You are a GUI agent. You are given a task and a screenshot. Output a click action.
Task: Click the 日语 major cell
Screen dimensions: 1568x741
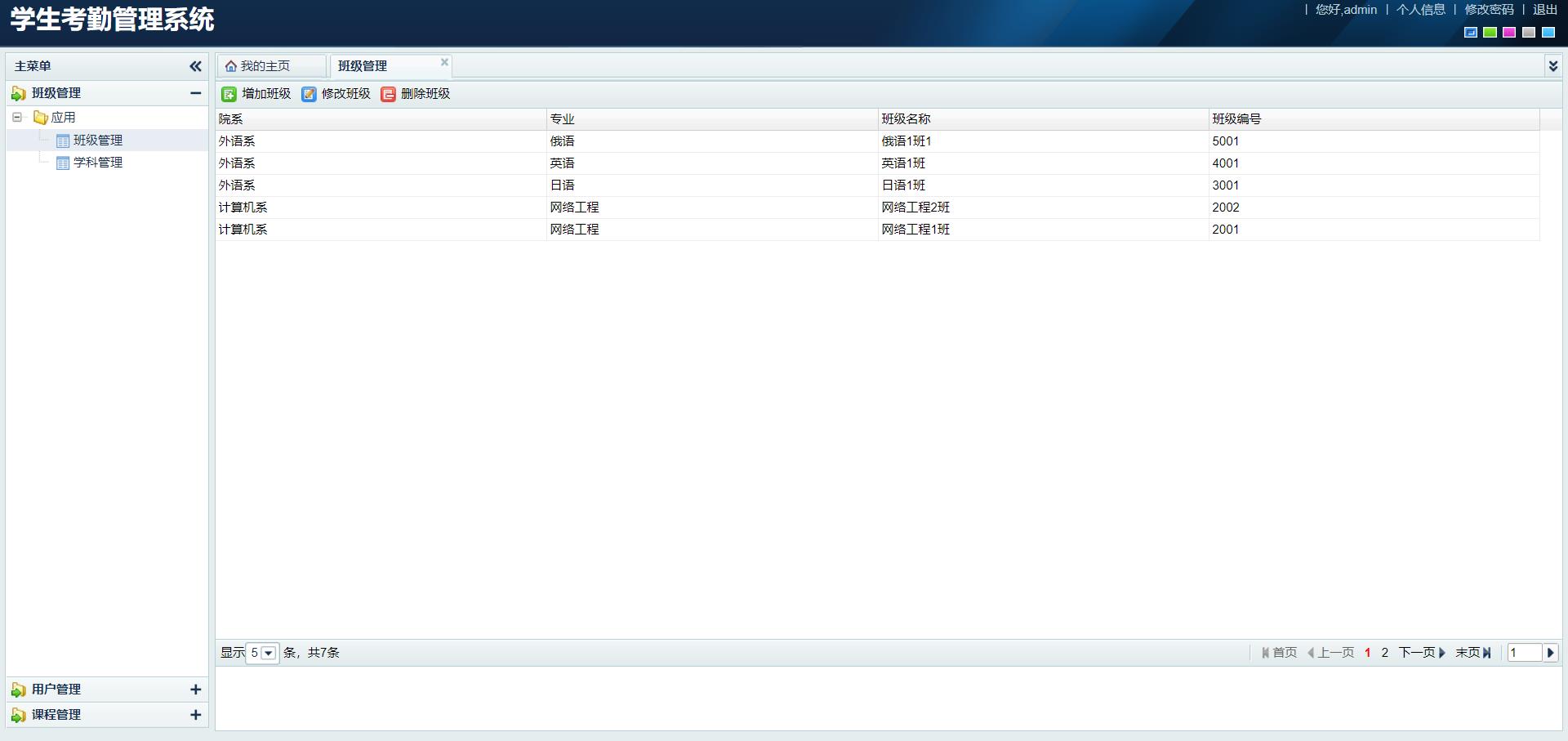coord(712,185)
